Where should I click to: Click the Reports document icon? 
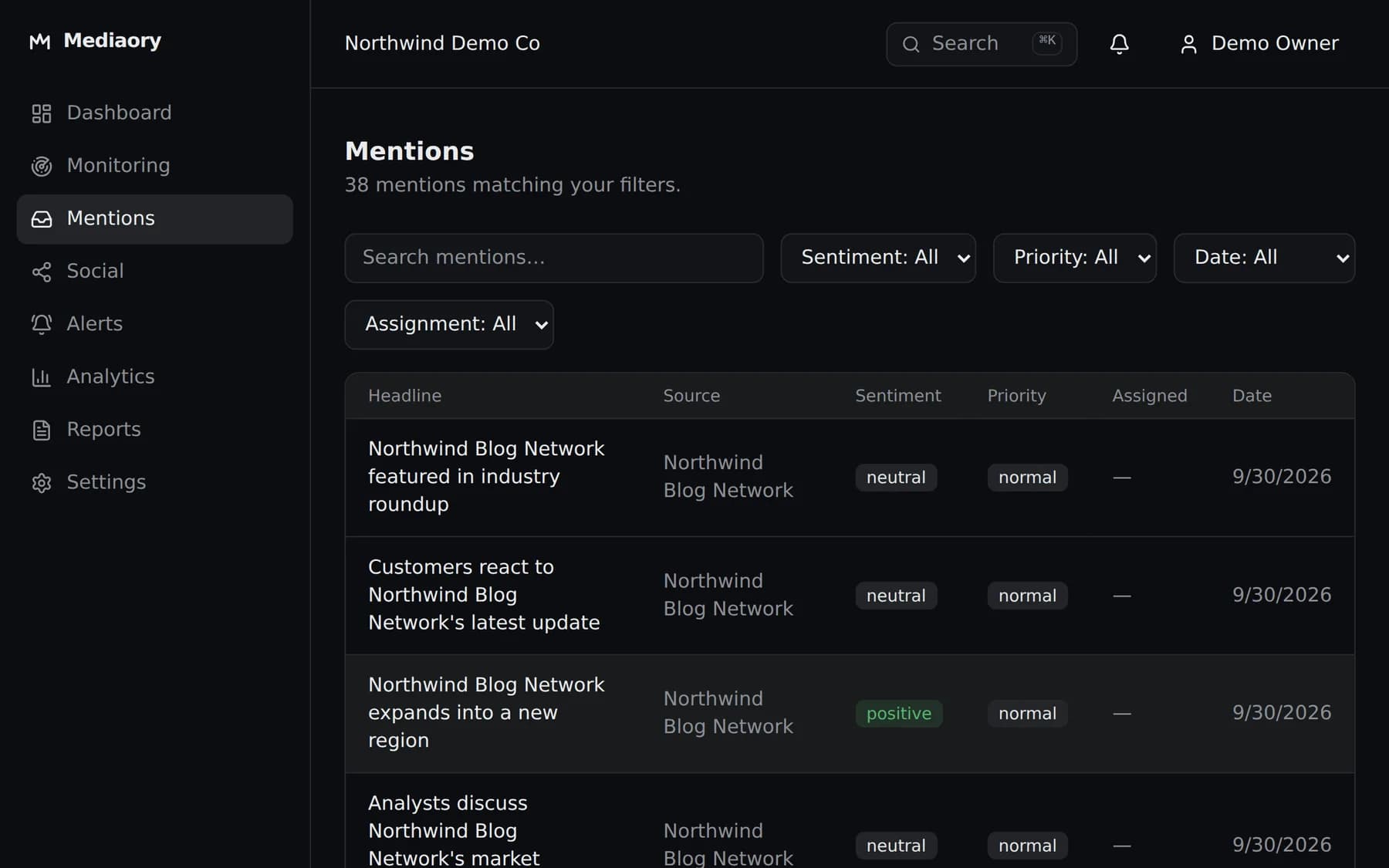point(42,430)
